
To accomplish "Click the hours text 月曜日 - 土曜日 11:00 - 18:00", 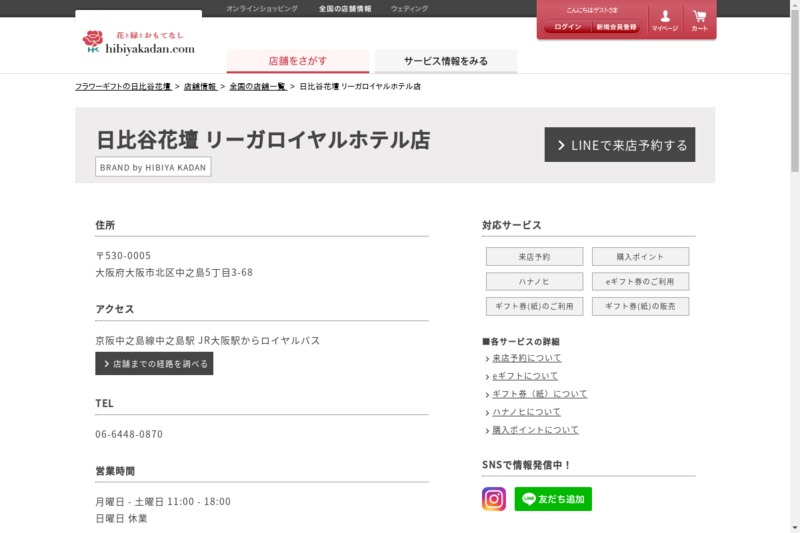I will pyautogui.click(x=163, y=501).
